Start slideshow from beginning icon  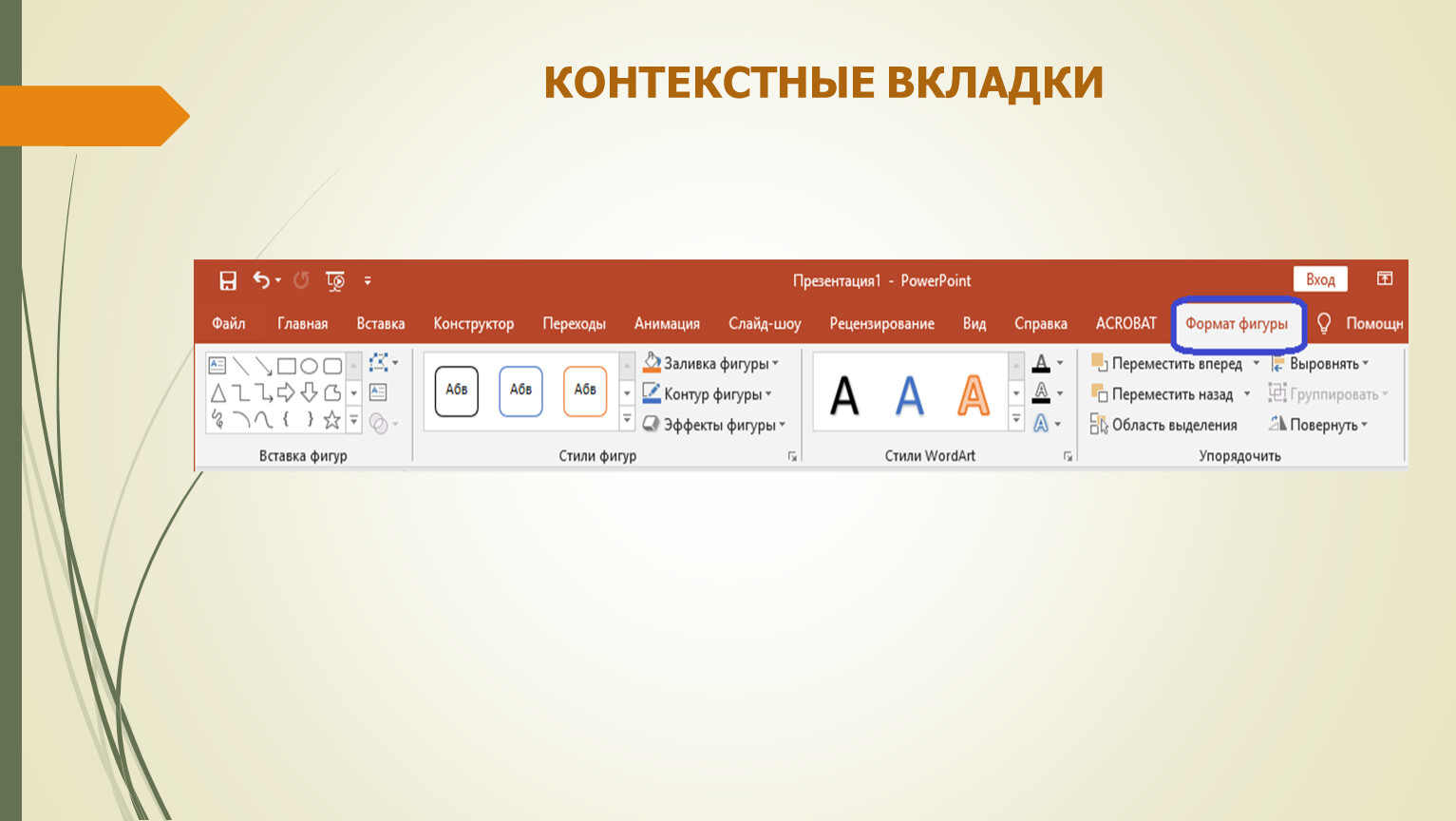(335, 280)
